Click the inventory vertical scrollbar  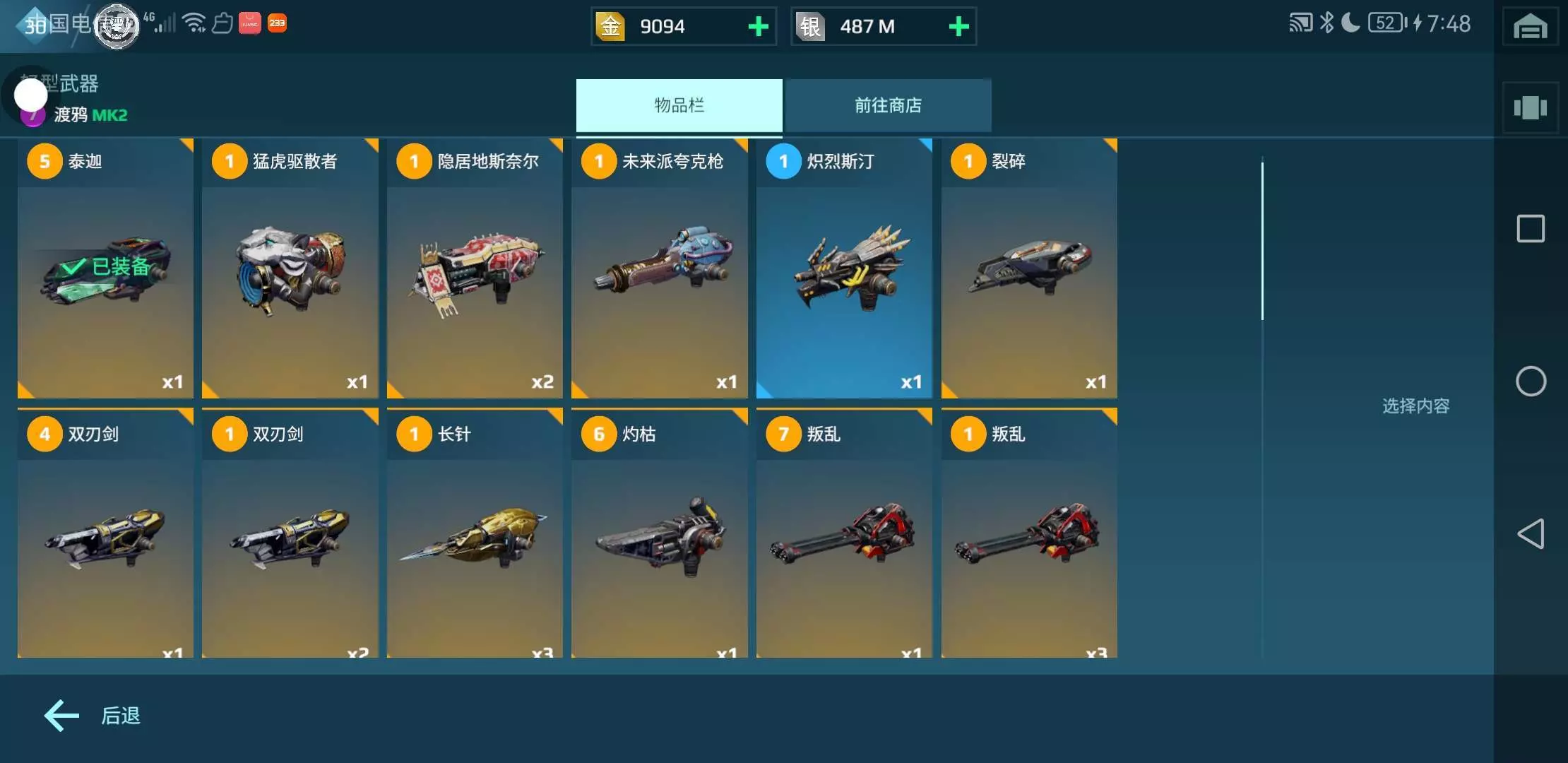click(1262, 241)
